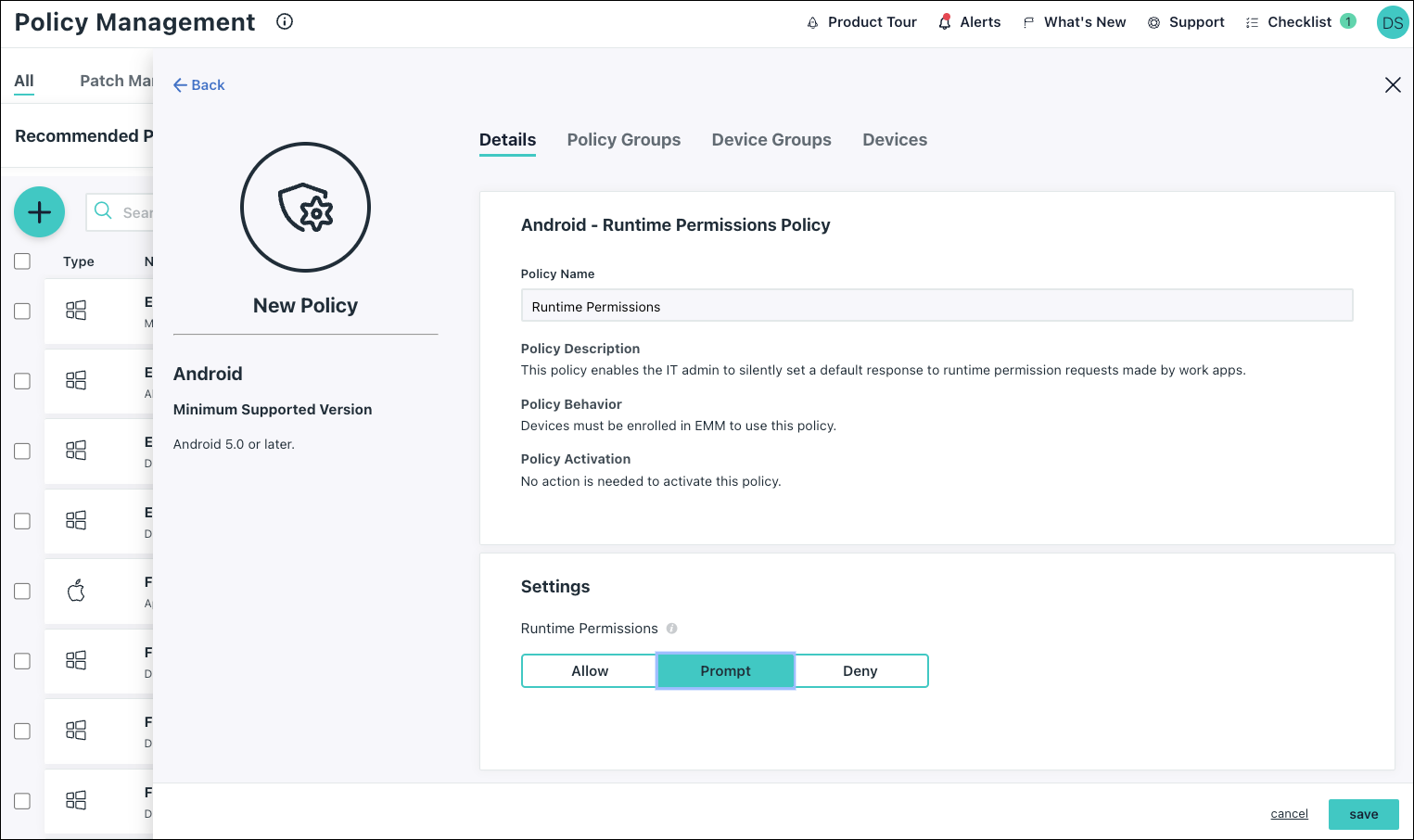Click the Runtime Permissions info tooltip icon

pyautogui.click(x=672, y=629)
